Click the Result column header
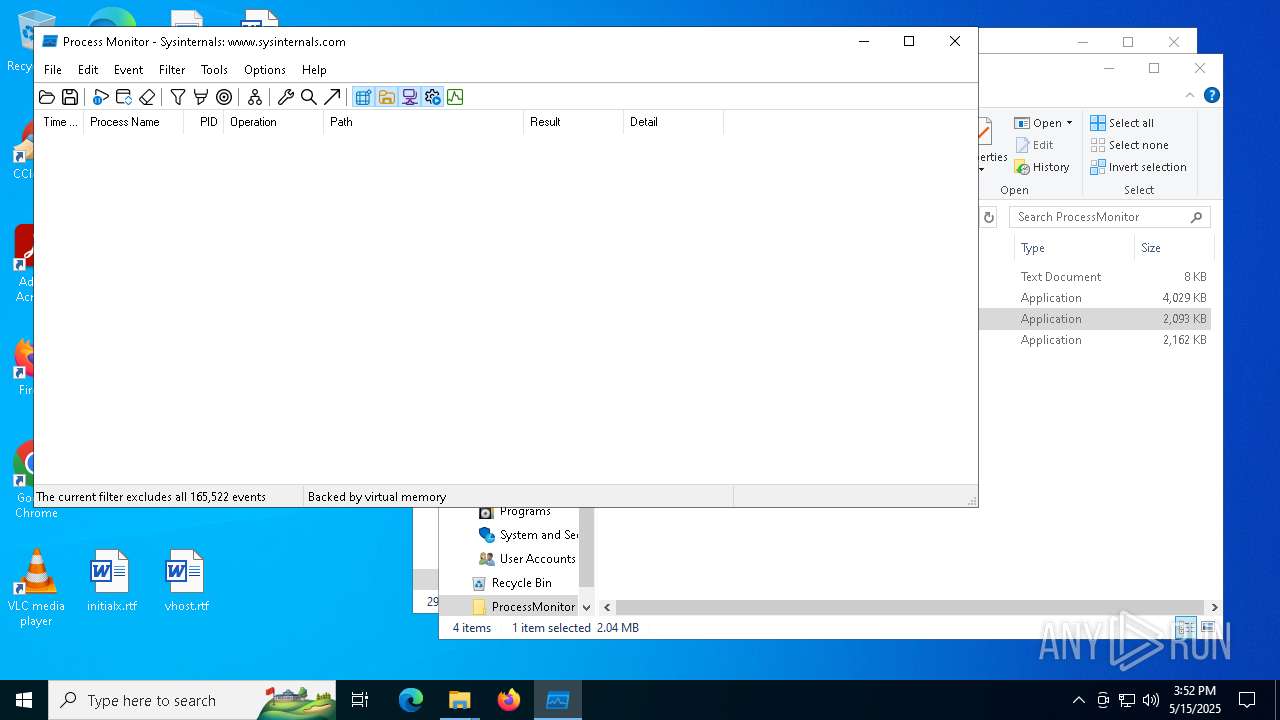 pos(573,122)
